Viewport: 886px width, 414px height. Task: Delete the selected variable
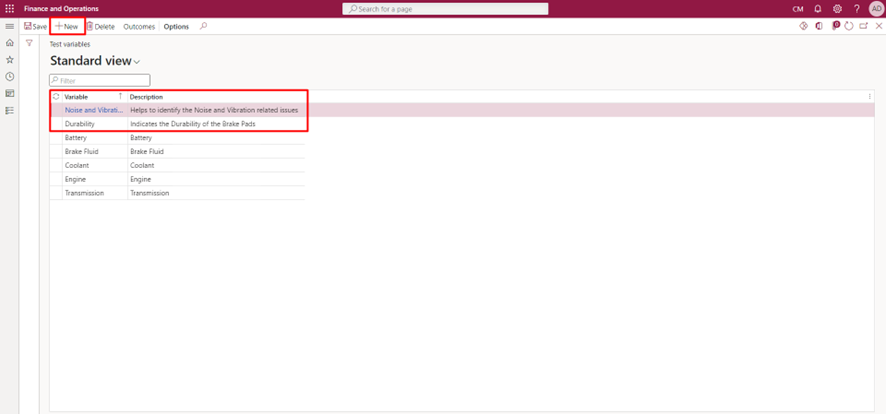pos(100,27)
